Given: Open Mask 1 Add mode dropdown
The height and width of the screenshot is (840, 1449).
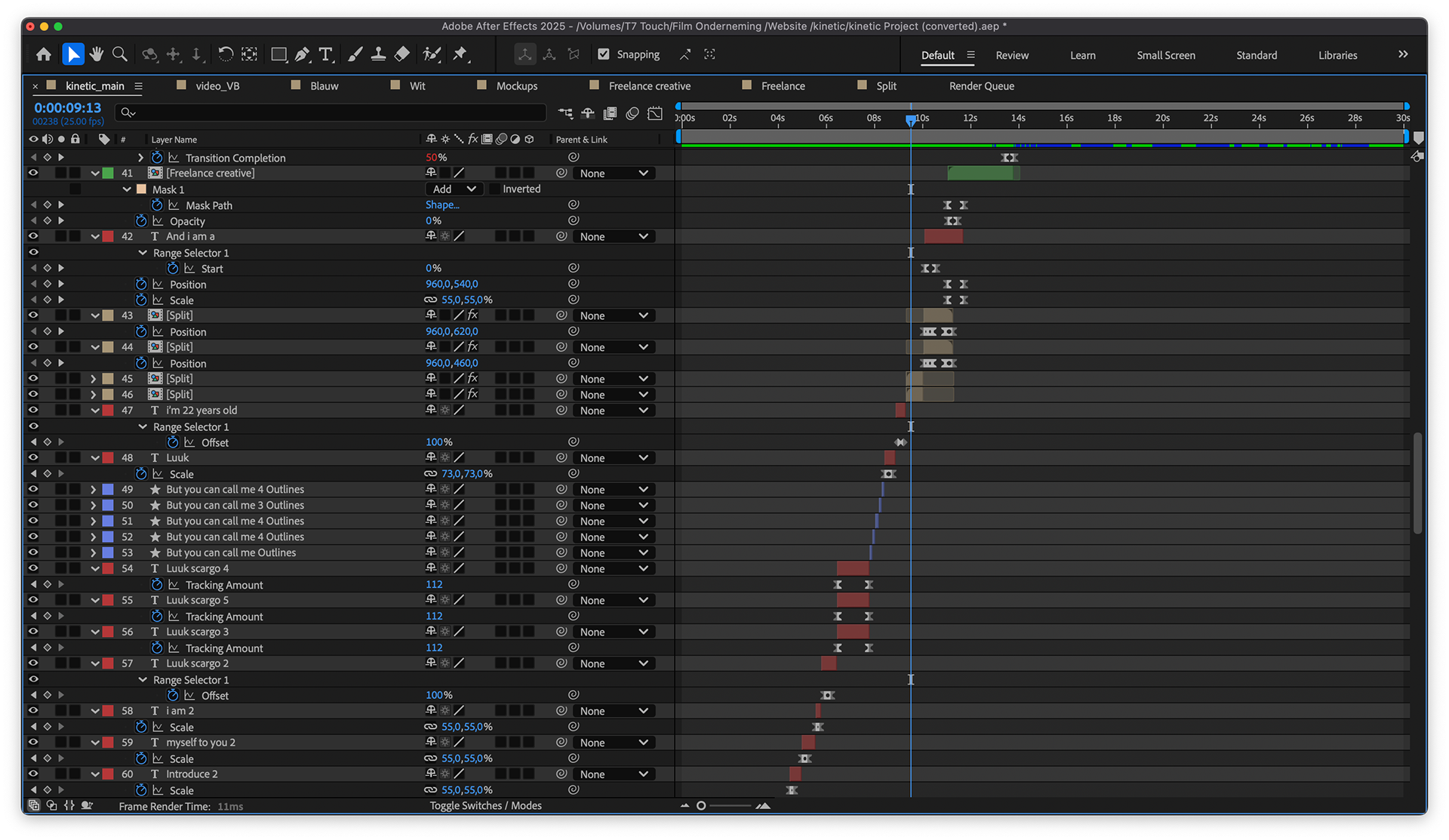Looking at the screenshot, I should [x=454, y=189].
